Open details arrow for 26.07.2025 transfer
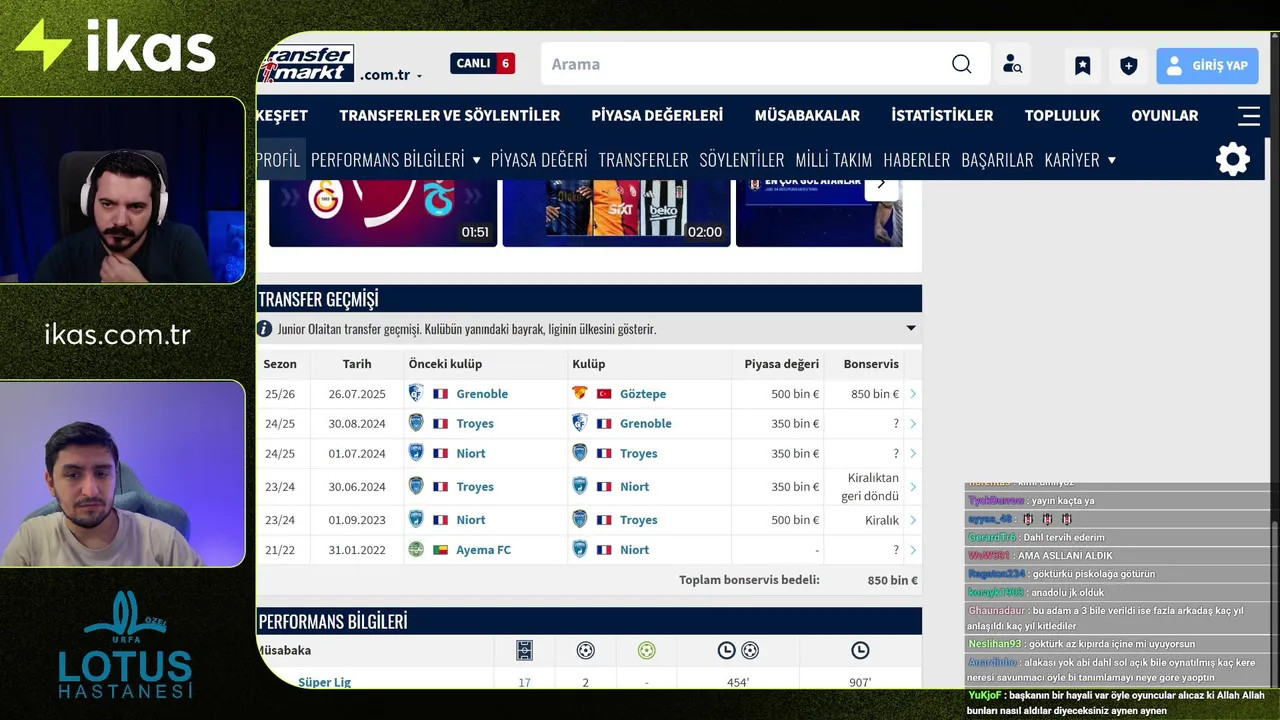This screenshot has height=720, width=1280. tap(913, 394)
